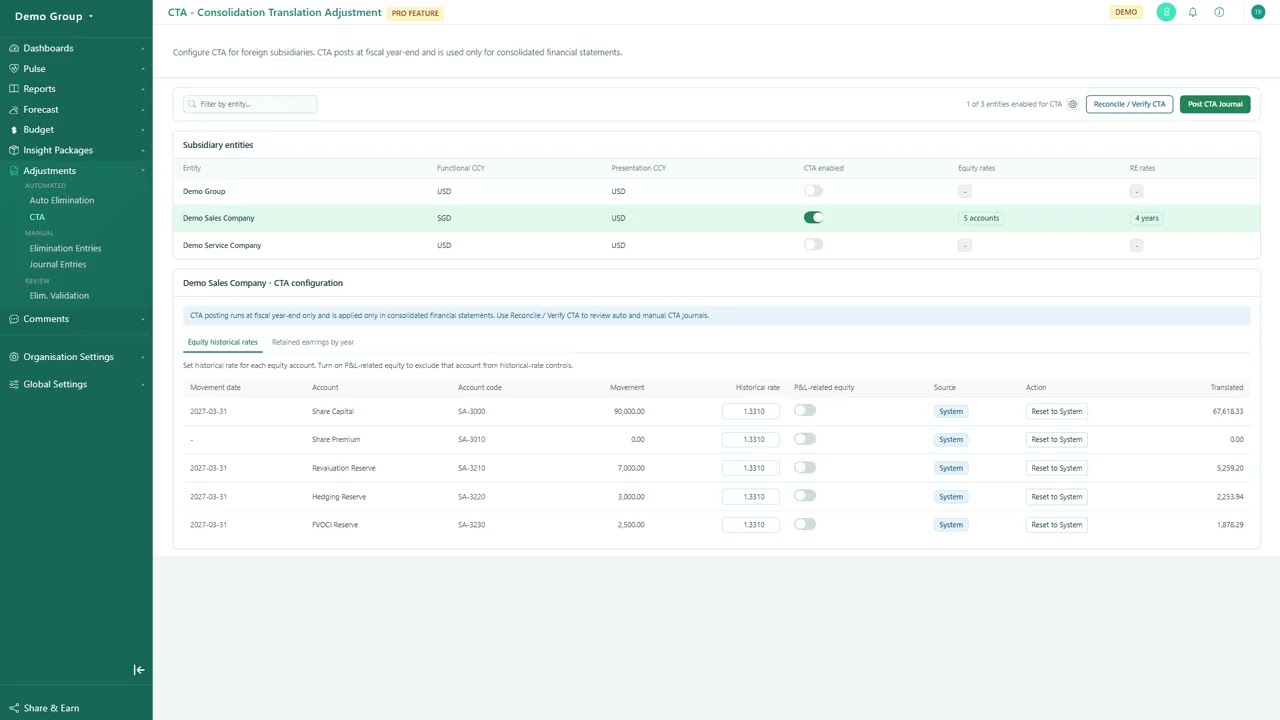Viewport: 1280px width, 720px height.
Task: Enable CTA for Demo Group
Action: coord(813,191)
